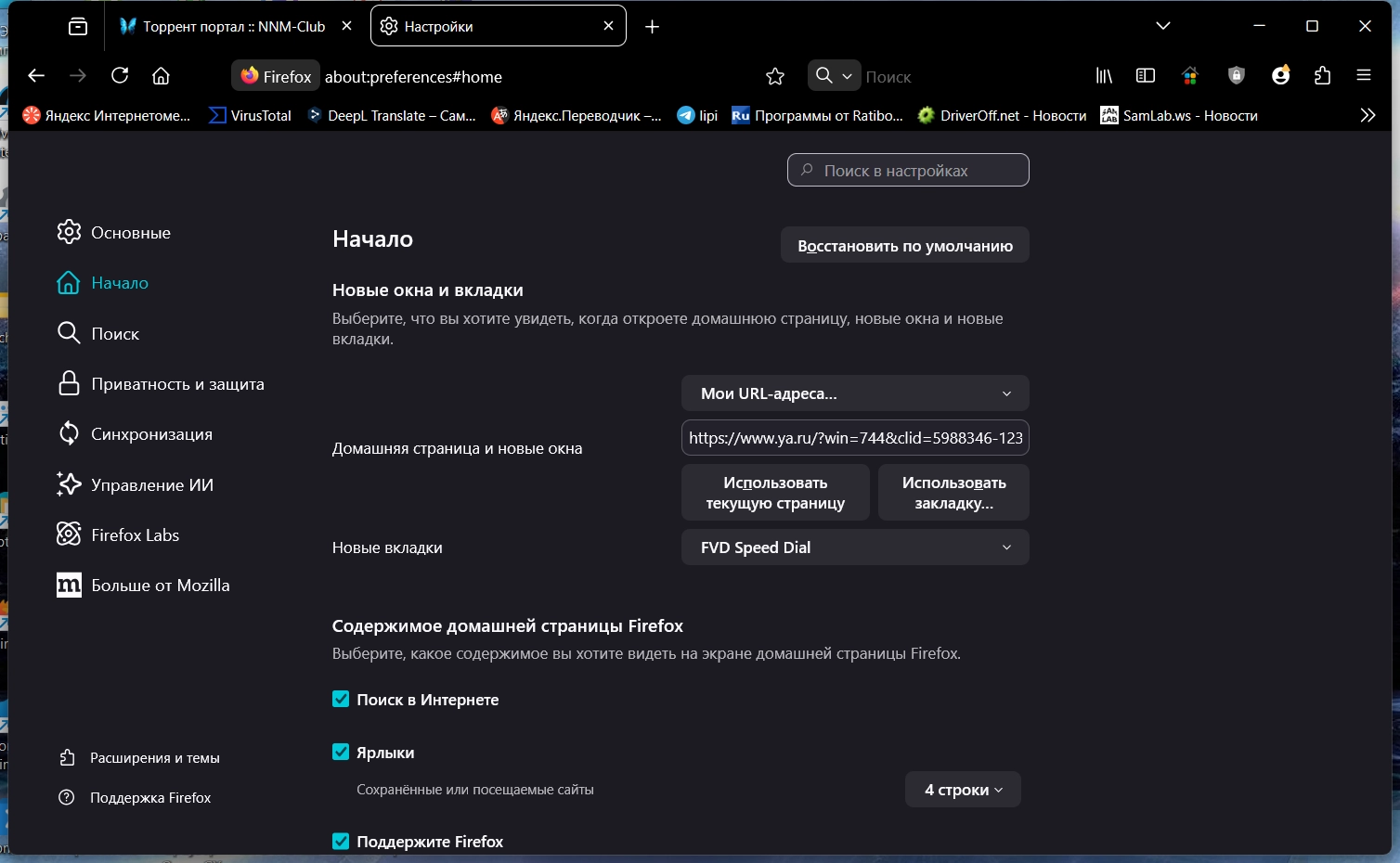Viewport: 1400px width, 863px height.
Task: Open the Firefox account avatar icon
Action: (x=1281, y=76)
